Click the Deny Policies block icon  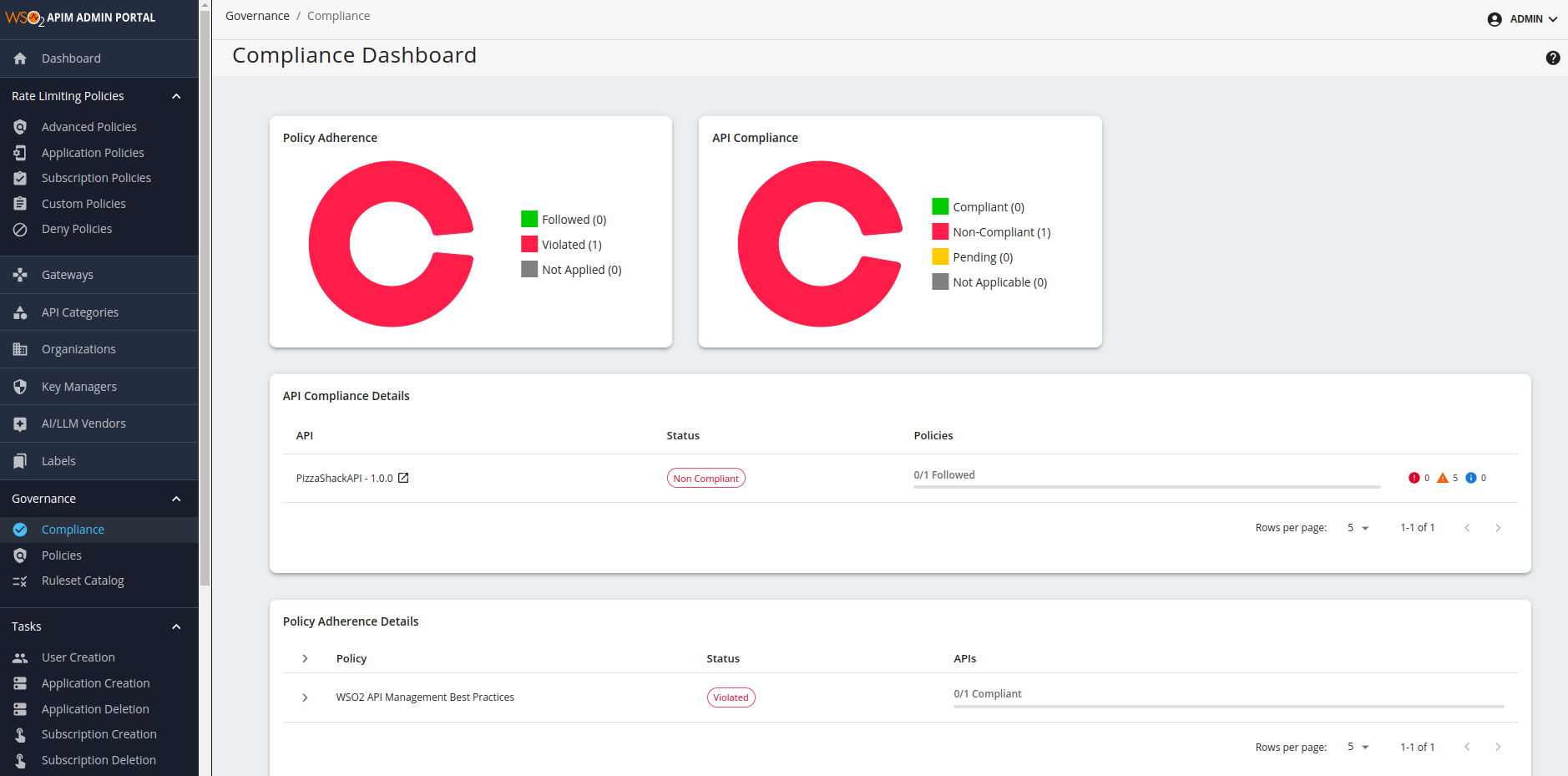(x=20, y=229)
